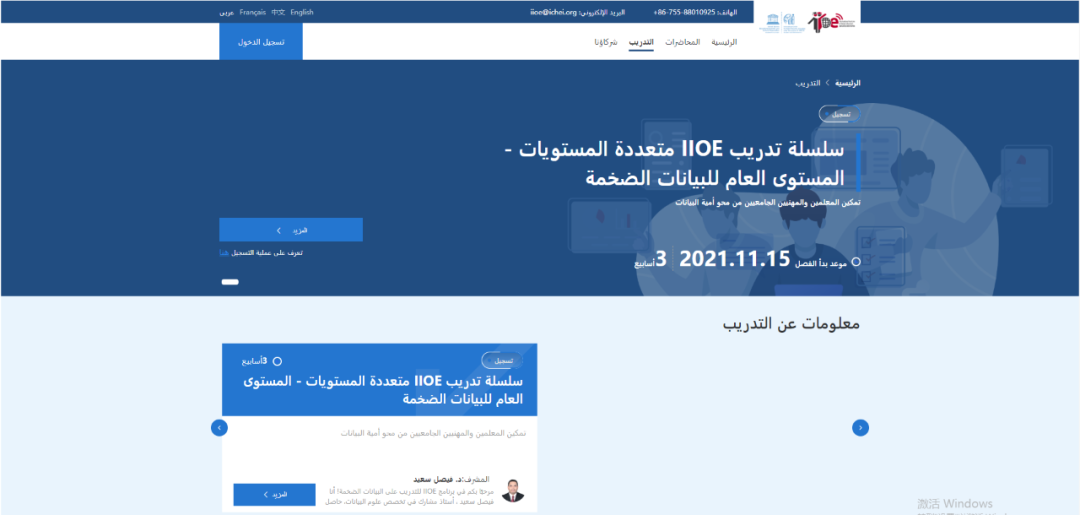The width and height of the screenshot is (1080, 515).
Task: Click the email address iioe@ichei.org
Action: tap(553, 12)
